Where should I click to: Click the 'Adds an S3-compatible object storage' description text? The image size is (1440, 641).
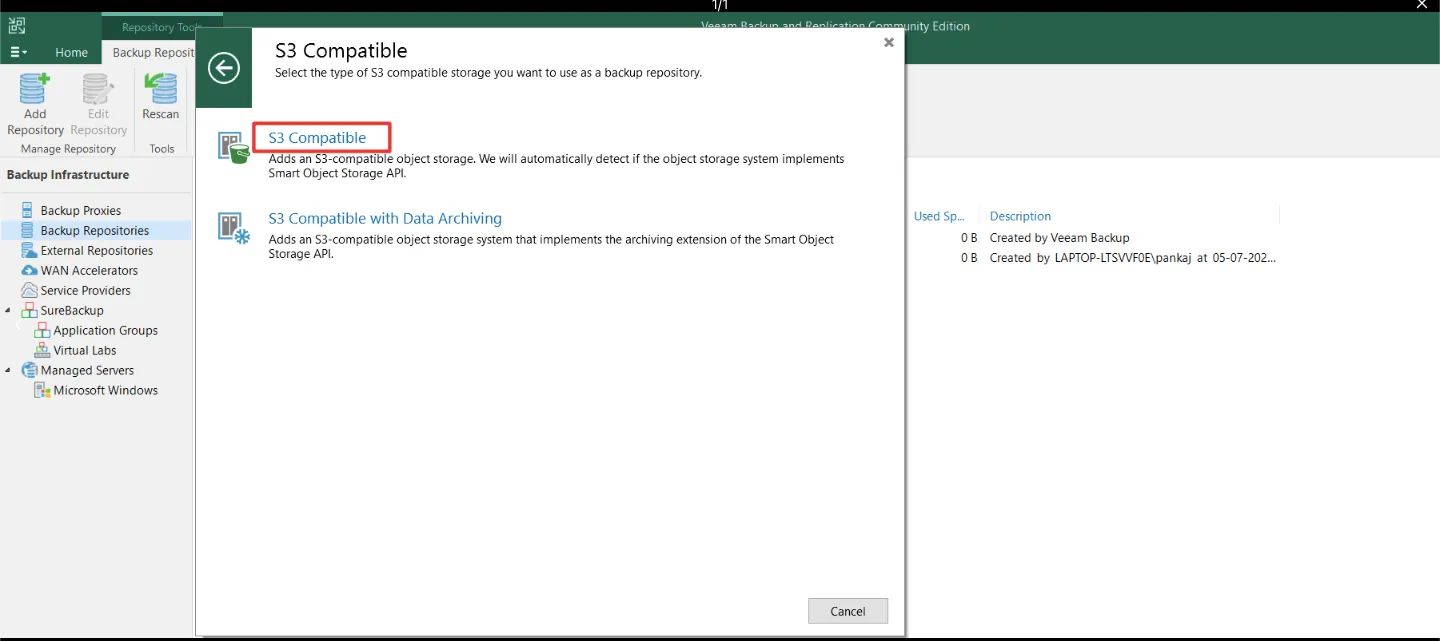[x=556, y=166]
